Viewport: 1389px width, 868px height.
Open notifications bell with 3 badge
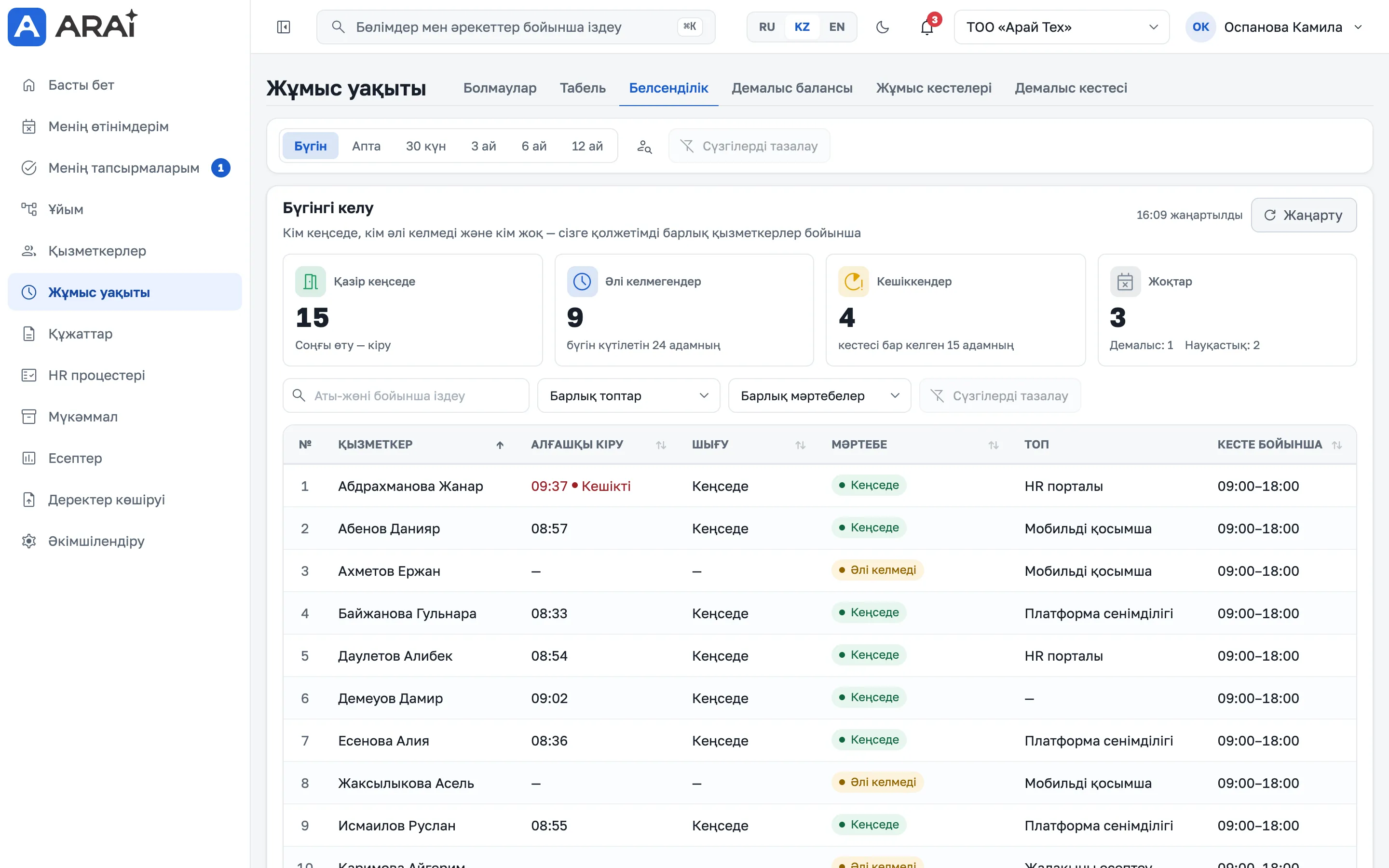[927, 27]
